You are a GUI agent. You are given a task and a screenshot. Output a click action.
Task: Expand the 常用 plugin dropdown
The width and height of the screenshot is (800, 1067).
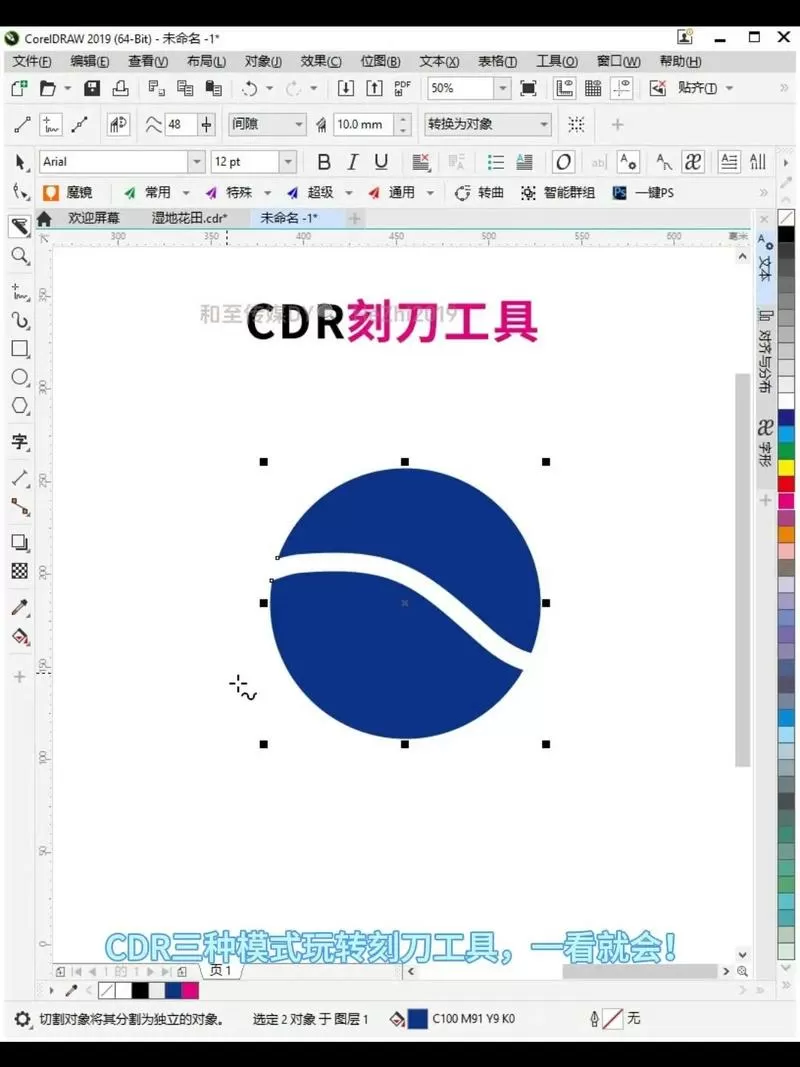pos(186,193)
